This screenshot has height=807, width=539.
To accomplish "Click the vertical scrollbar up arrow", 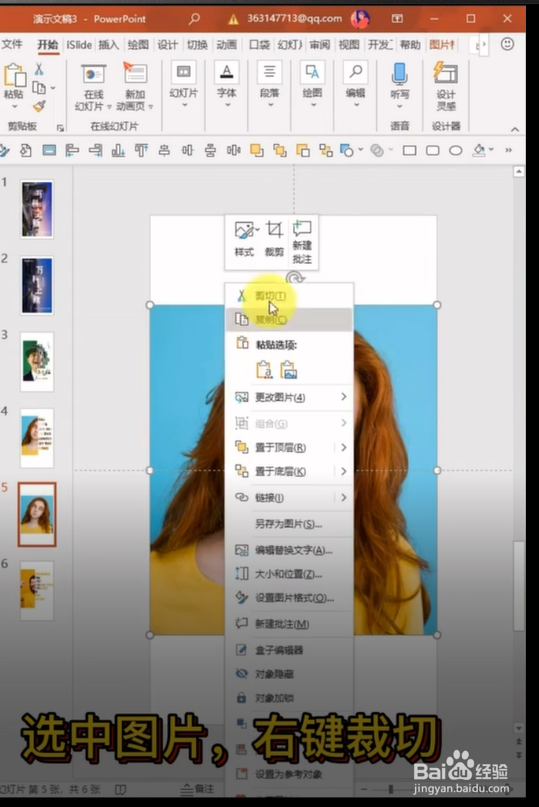I will [519, 171].
